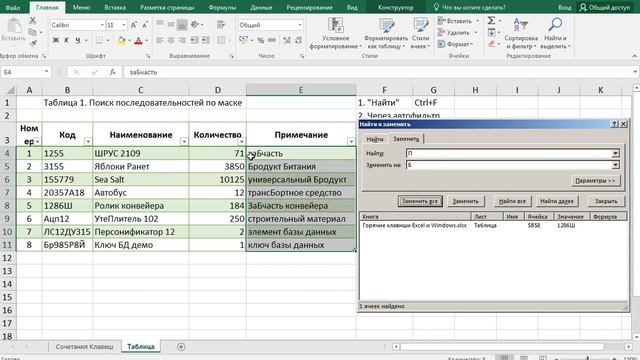Click the AutoSum sigma icon
The height and width of the screenshot is (360, 640).
(491, 20)
